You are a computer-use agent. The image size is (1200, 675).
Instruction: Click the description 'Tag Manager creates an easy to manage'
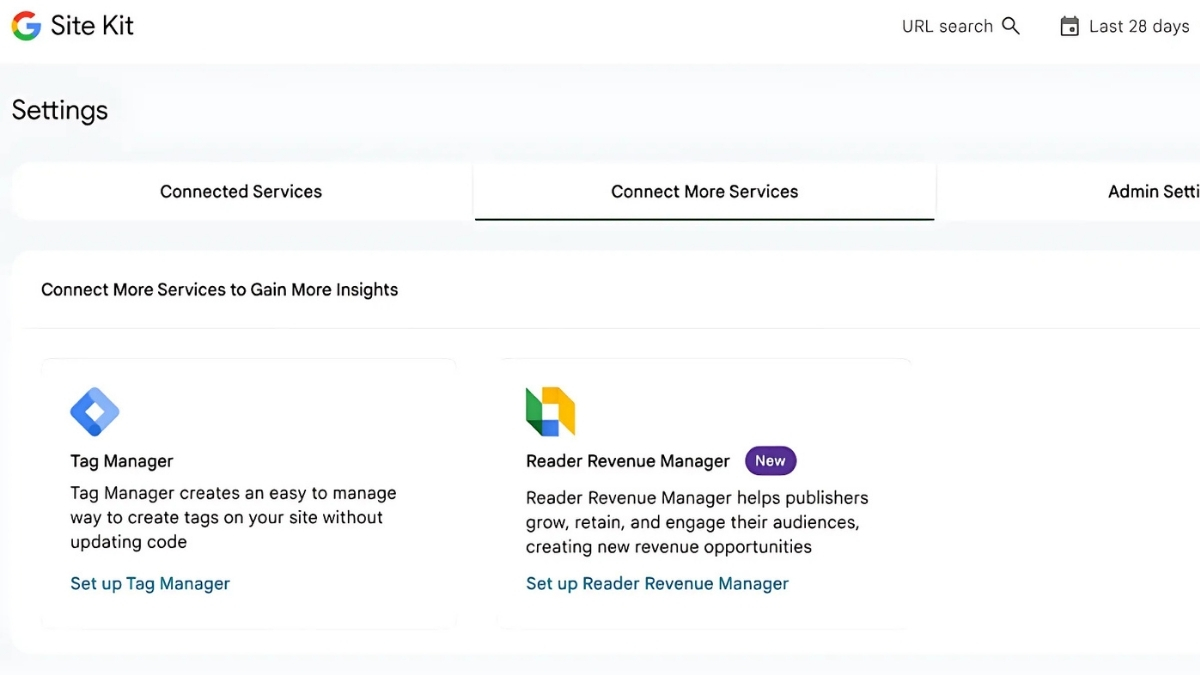[233, 493]
